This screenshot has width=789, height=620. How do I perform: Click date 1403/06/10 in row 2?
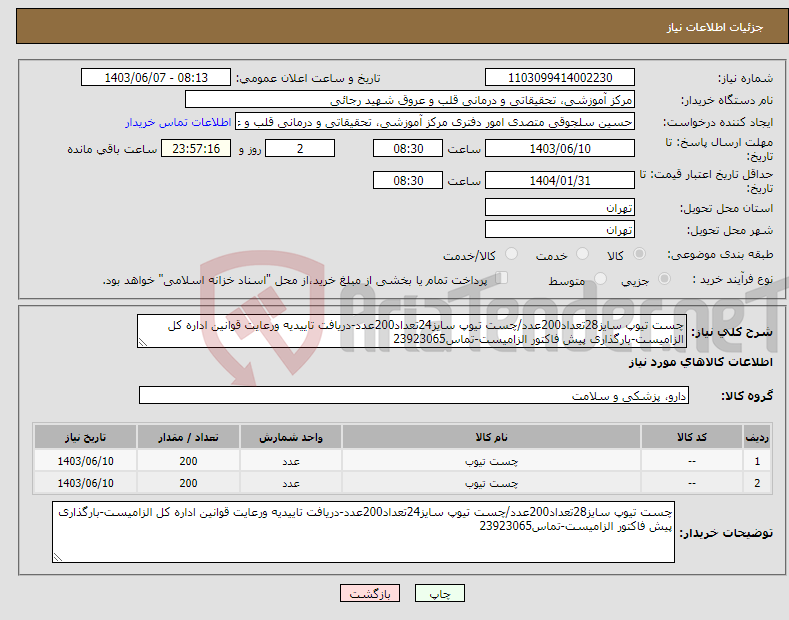coord(85,483)
